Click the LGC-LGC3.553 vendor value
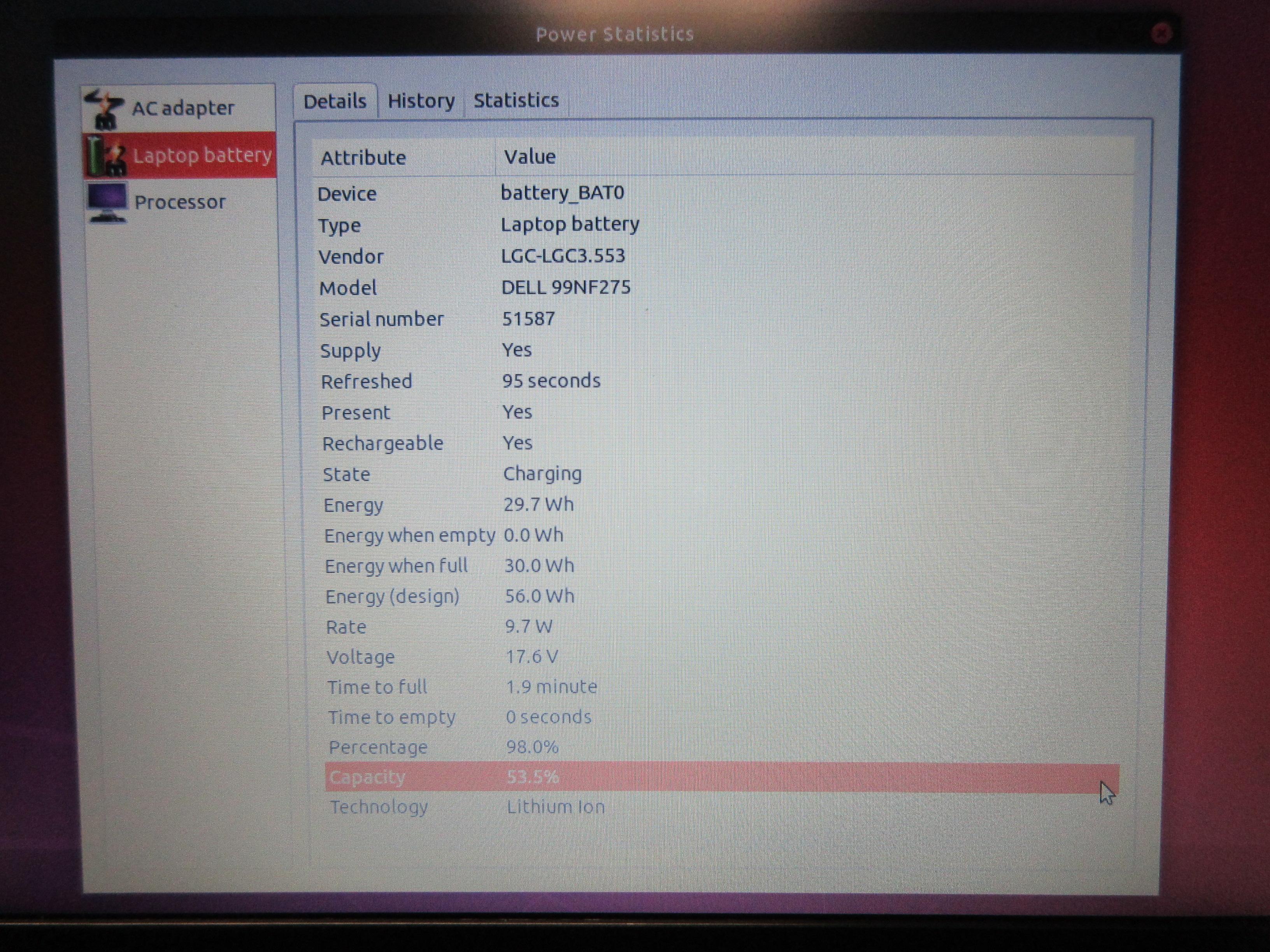The width and height of the screenshot is (1270, 952). (x=563, y=256)
